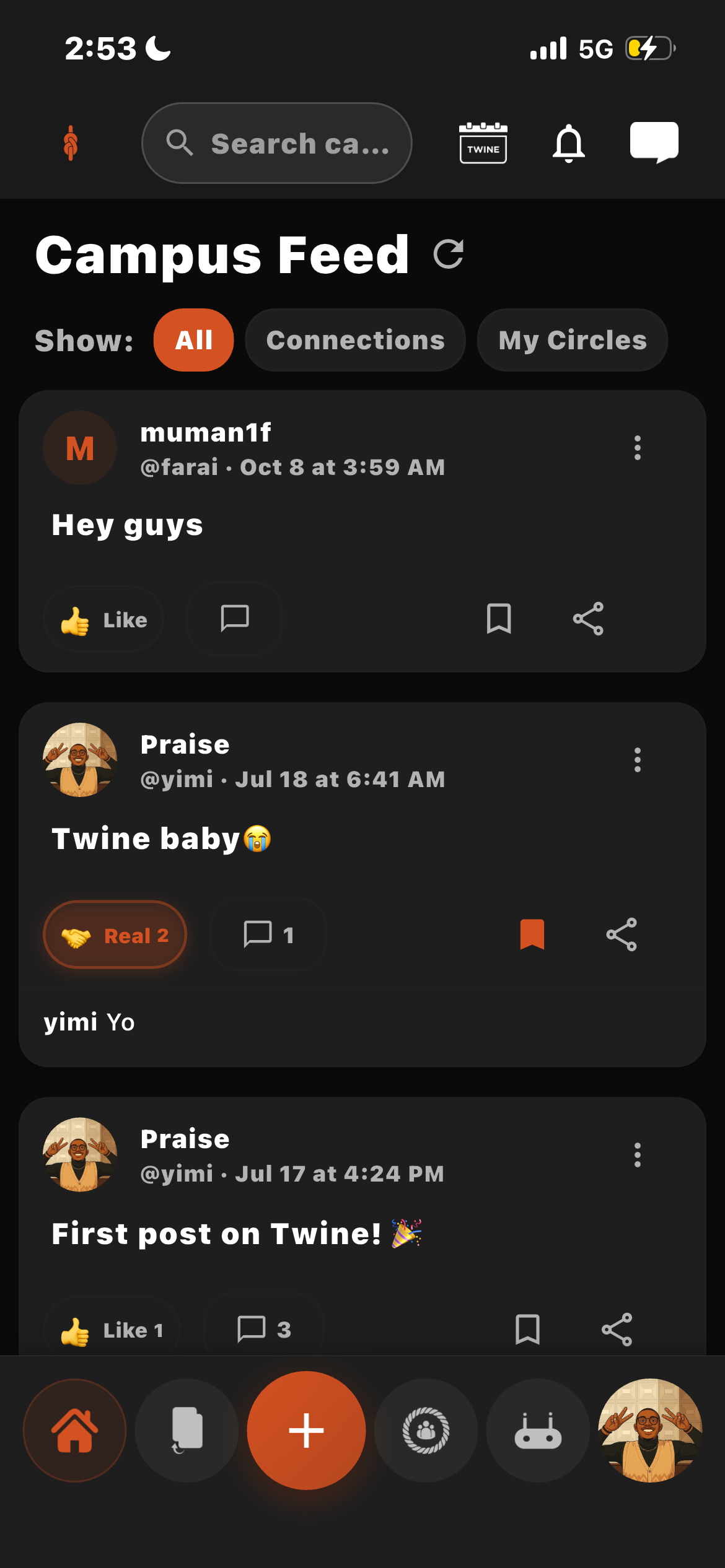The height and width of the screenshot is (1568, 725).
Task: Toggle the Real reaction on Twine baby
Action: [115, 935]
